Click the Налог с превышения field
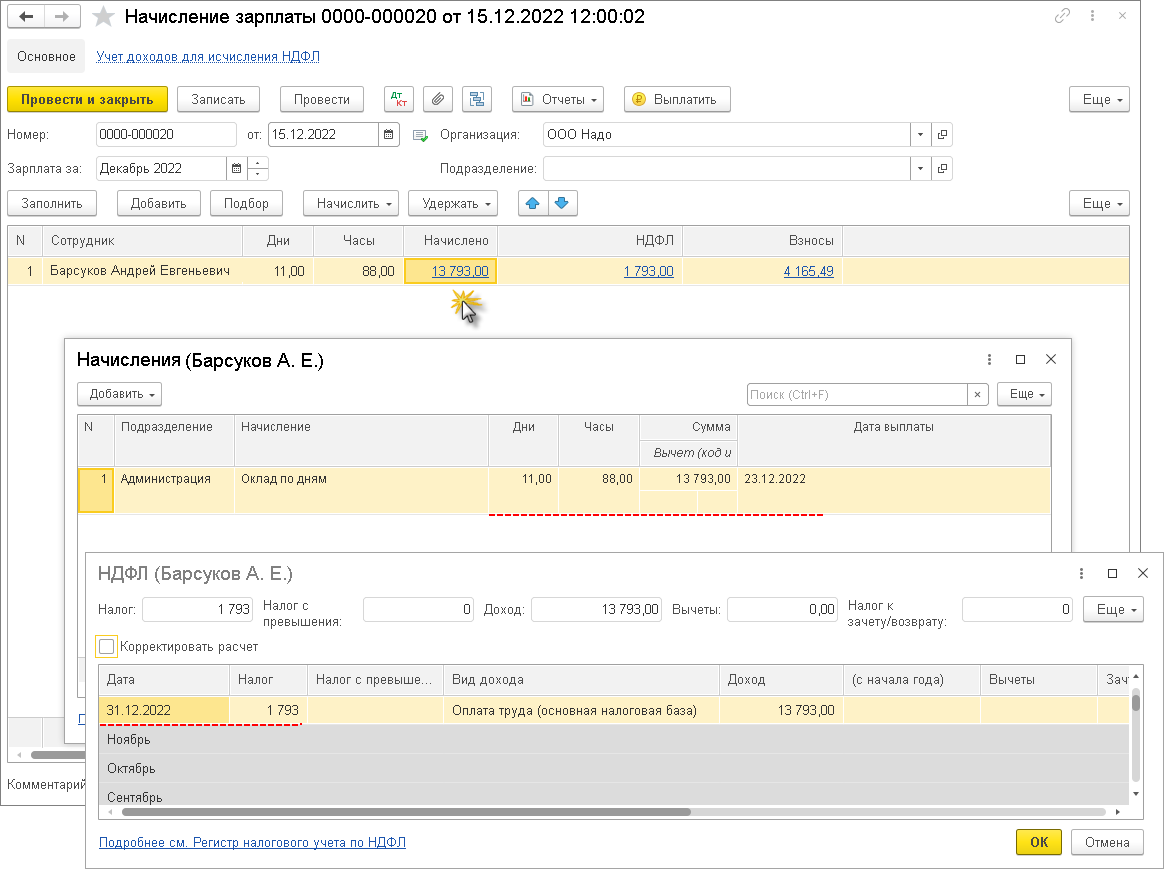 pyautogui.click(x=419, y=609)
